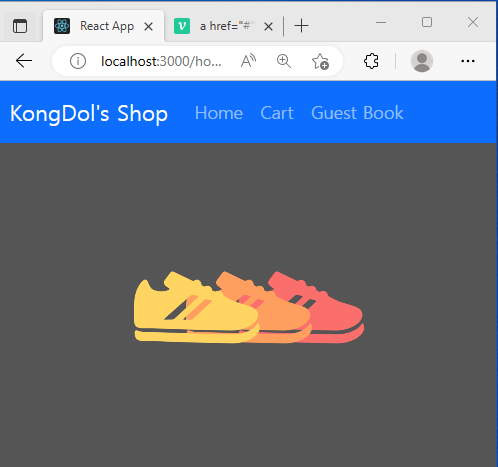498x467 pixels.
Task: Open Settings and more menu
Action: tap(468, 61)
